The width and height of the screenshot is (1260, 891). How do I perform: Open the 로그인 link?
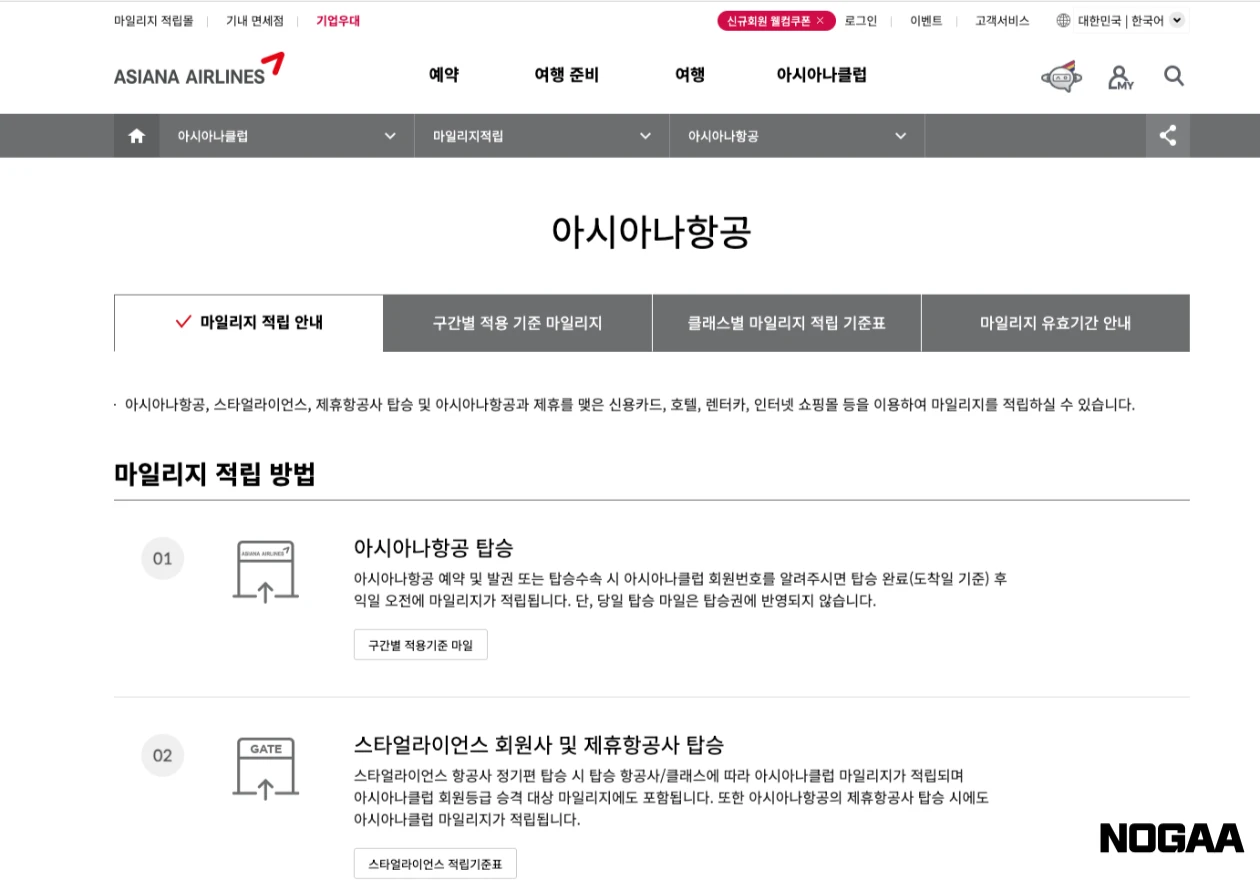(860, 20)
